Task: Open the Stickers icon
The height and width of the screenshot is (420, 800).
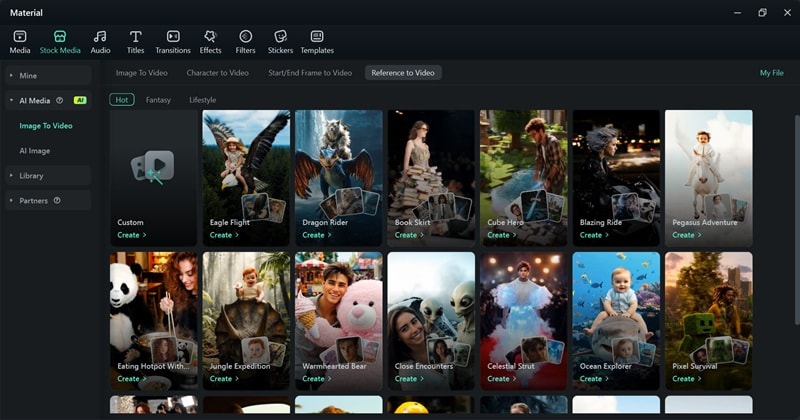Action: [x=281, y=36]
